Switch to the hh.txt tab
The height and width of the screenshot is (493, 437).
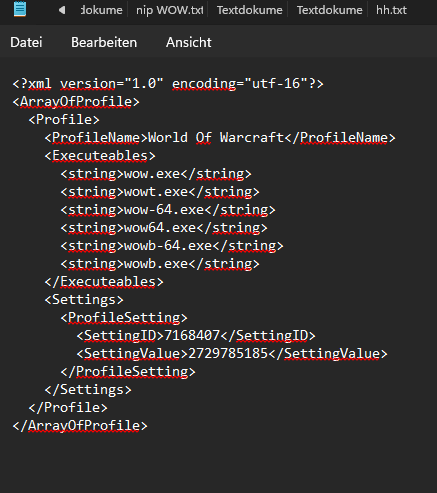[391, 10]
